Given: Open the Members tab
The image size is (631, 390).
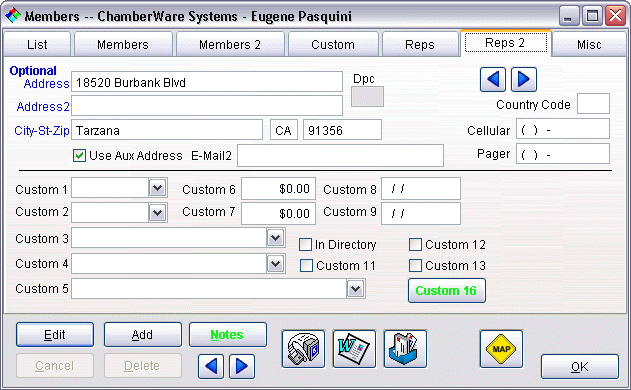Looking at the screenshot, I should click(x=123, y=44).
